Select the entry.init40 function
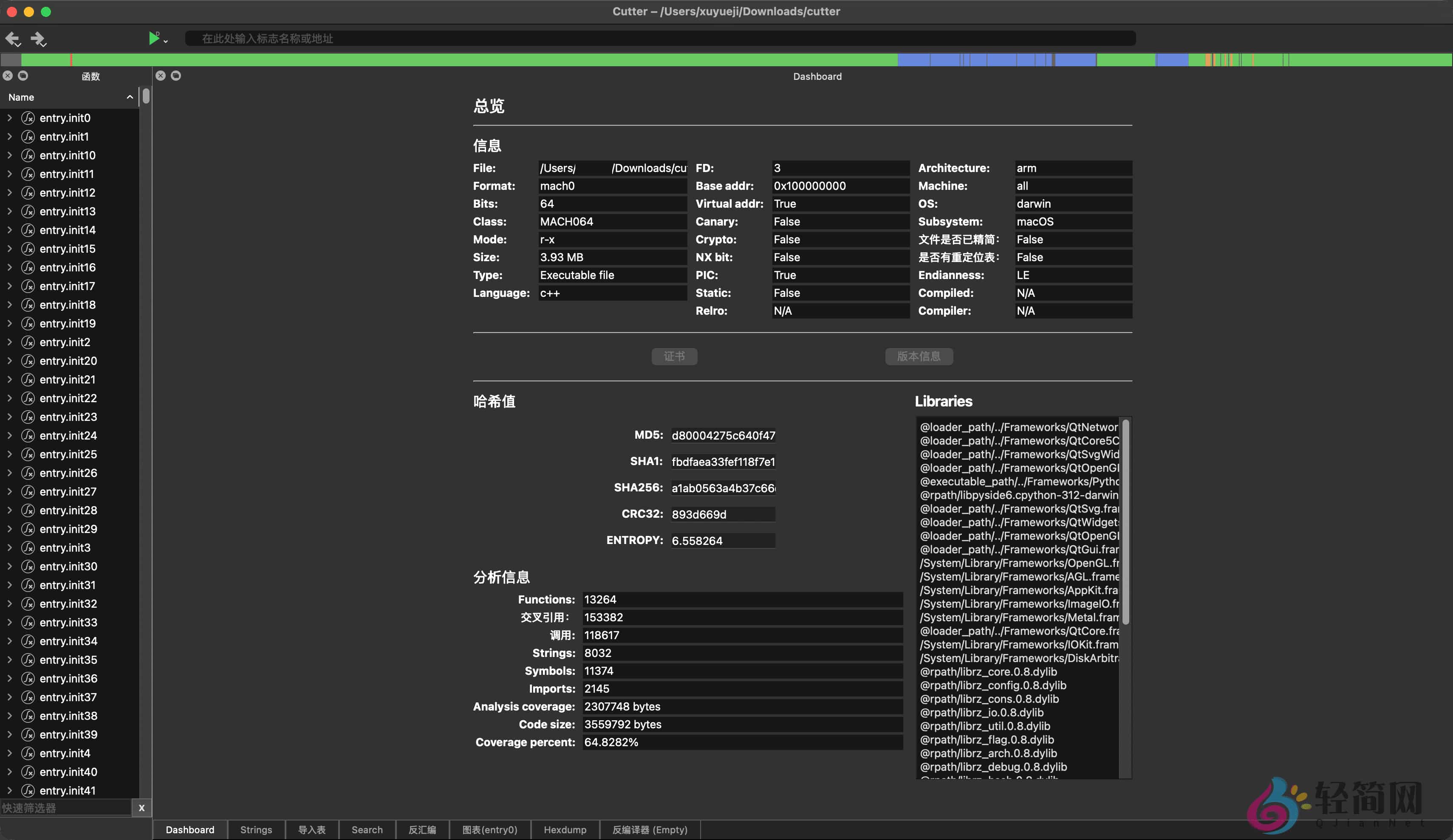This screenshot has height=840, width=1453. (68, 772)
